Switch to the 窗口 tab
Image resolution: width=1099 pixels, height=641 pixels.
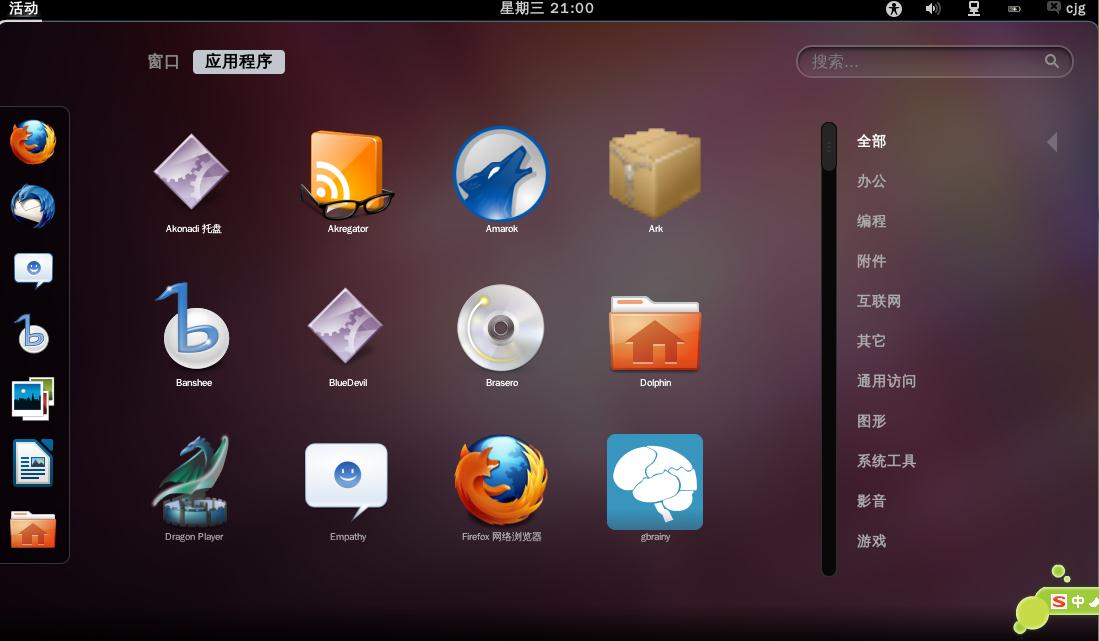pyautogui.click(x=163, y=62)
